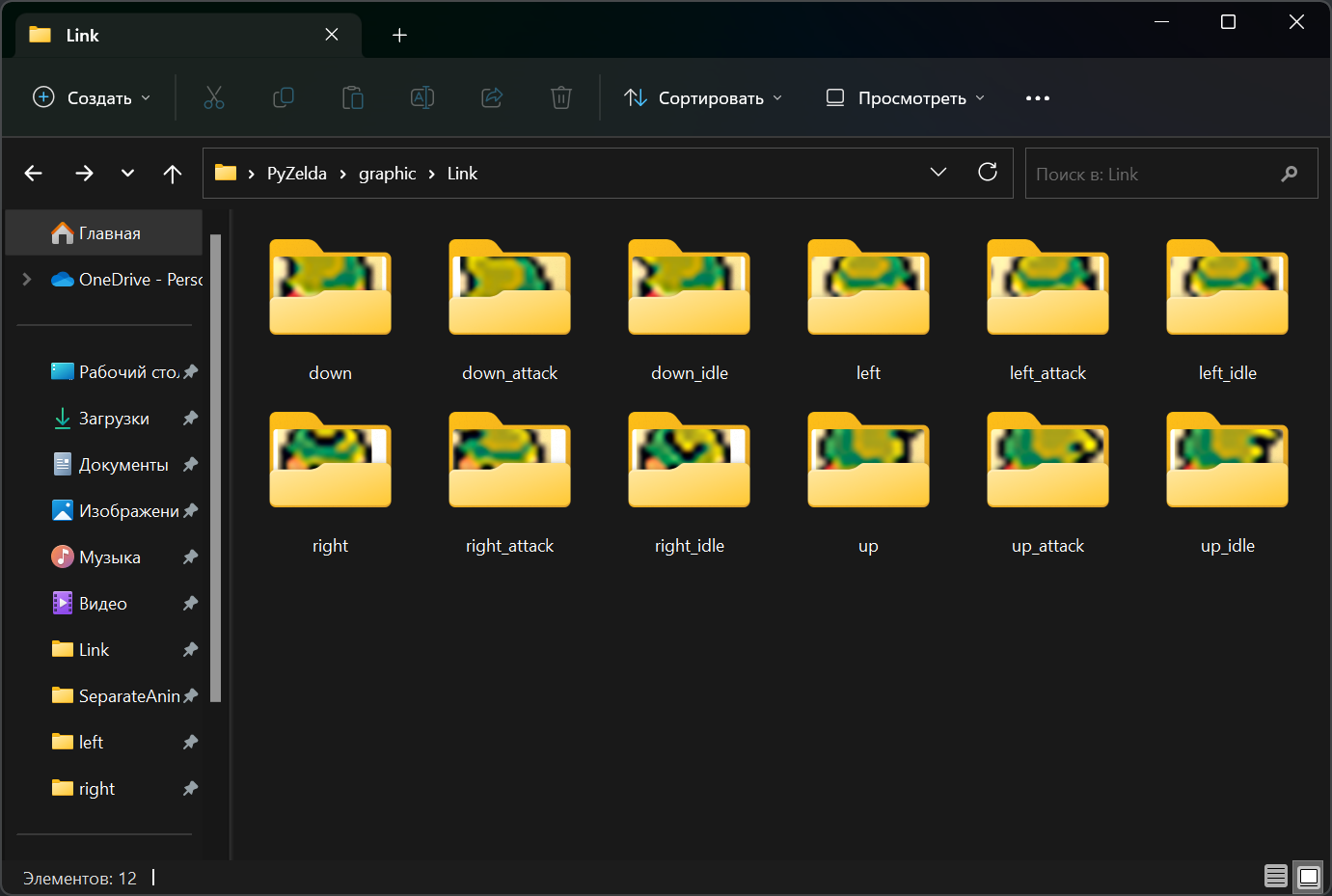Select the left_attack folder
The image size is (1332, 896).
(1047, 311)
